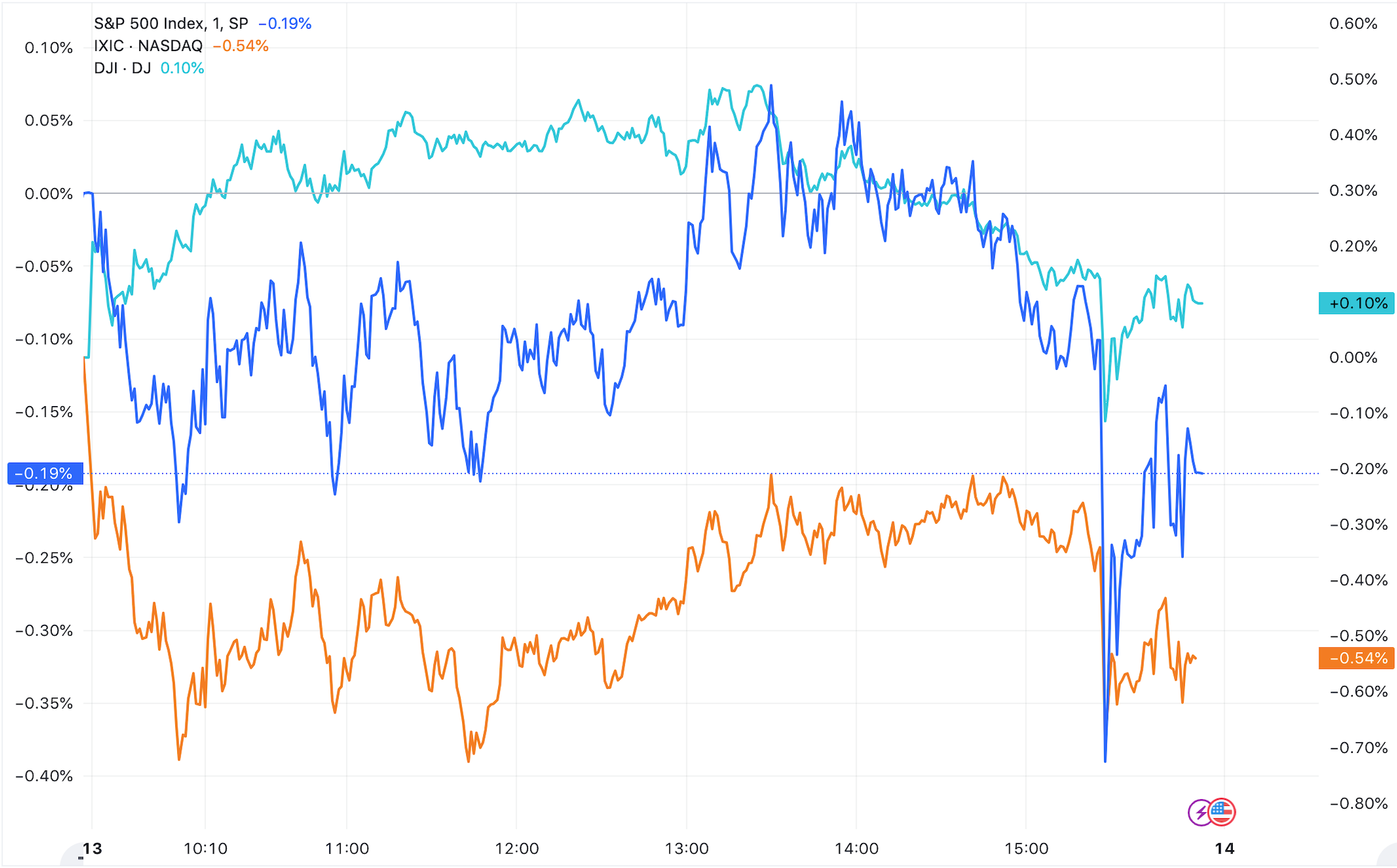Select the 14:00 time axis label
The width and height of the screenshot is (1397, 868).
tap(857, 848)
